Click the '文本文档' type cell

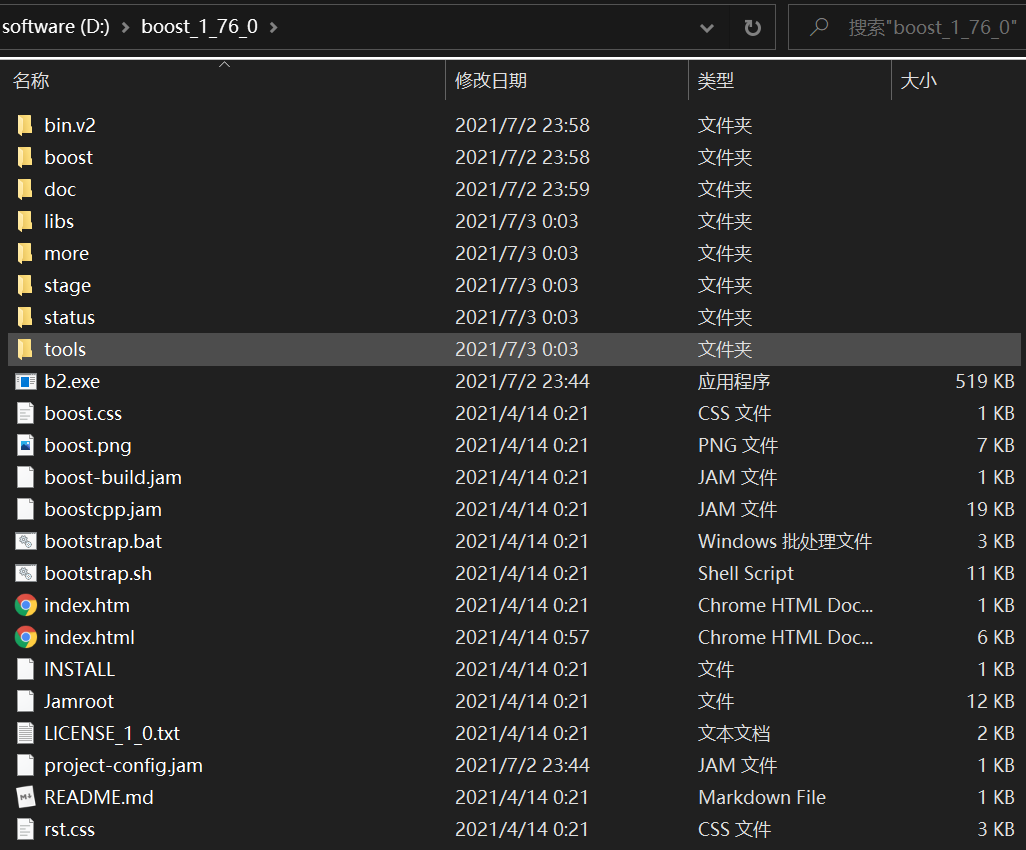click(x=734, y=734)
